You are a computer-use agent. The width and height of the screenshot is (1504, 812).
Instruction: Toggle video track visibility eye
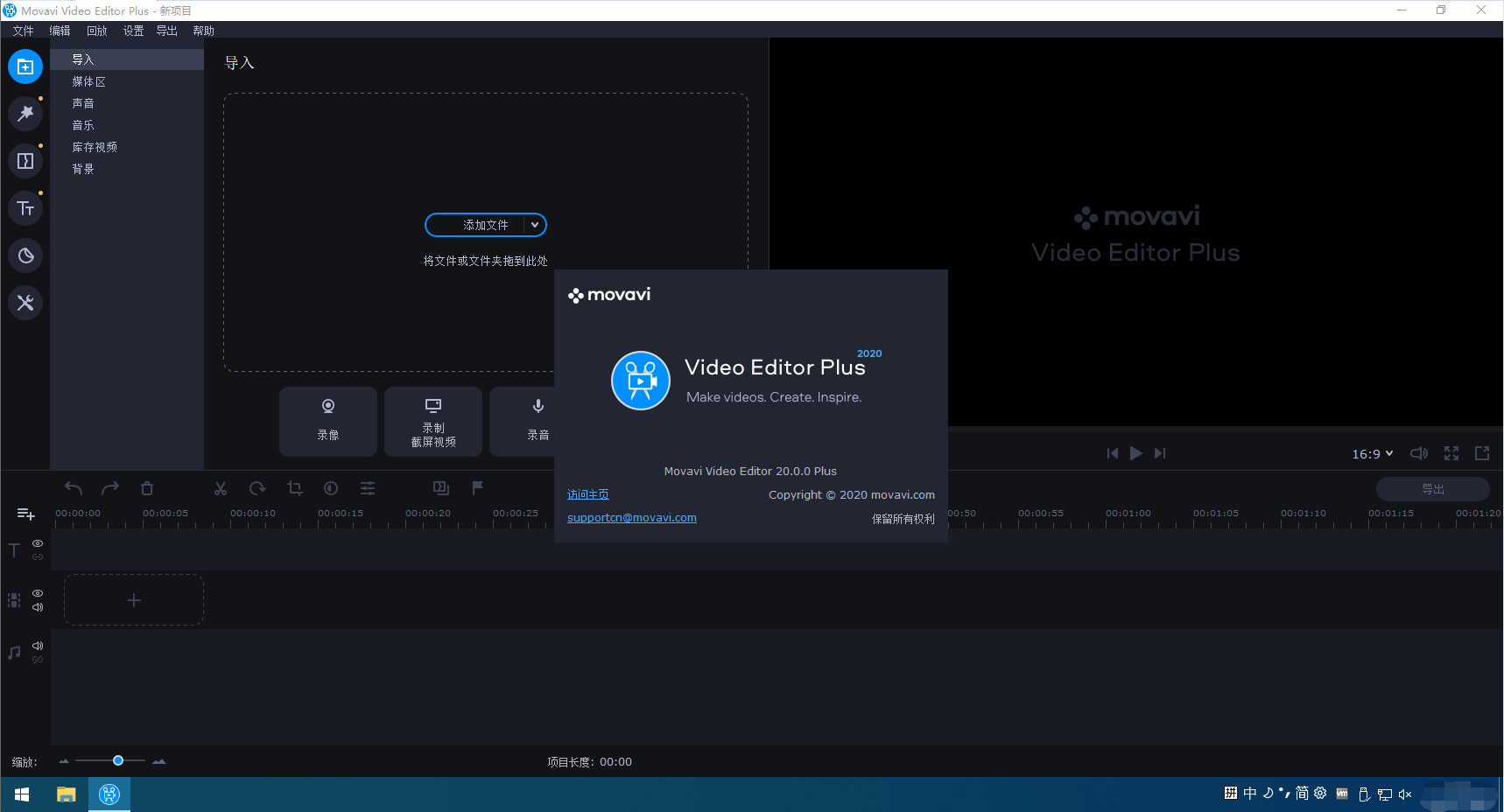[x=38, y=593]
